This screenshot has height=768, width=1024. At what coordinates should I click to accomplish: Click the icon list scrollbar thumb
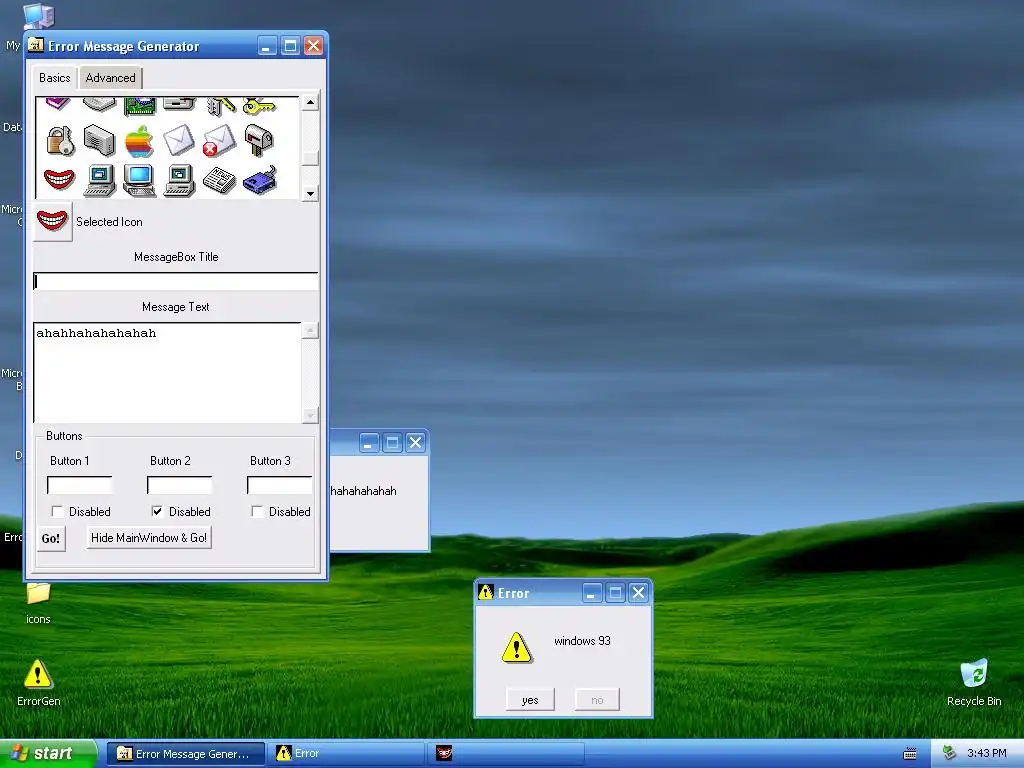(310, 158)
